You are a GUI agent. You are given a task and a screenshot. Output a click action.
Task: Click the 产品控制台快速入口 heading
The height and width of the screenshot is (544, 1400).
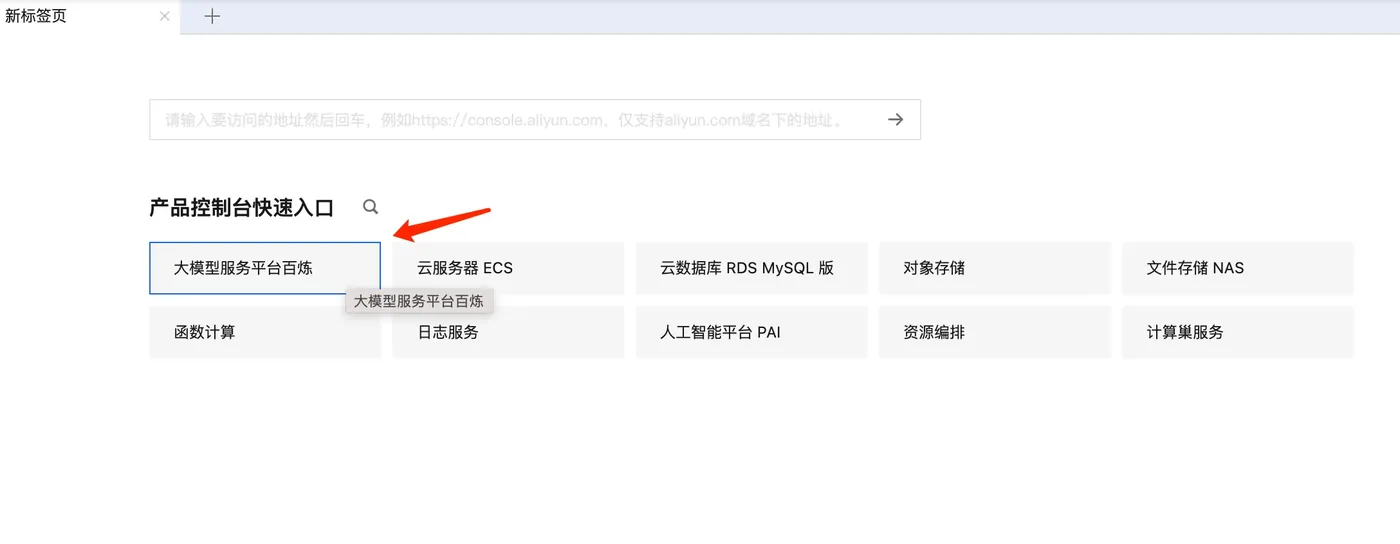pyautogui.click(x=241, y=207)
